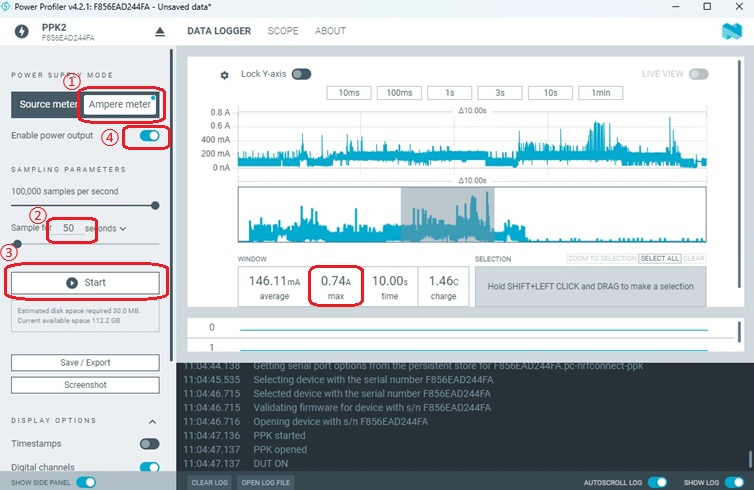
Task: Click the 'Estimated disk space required' note
Action: (x=85, y=315)
